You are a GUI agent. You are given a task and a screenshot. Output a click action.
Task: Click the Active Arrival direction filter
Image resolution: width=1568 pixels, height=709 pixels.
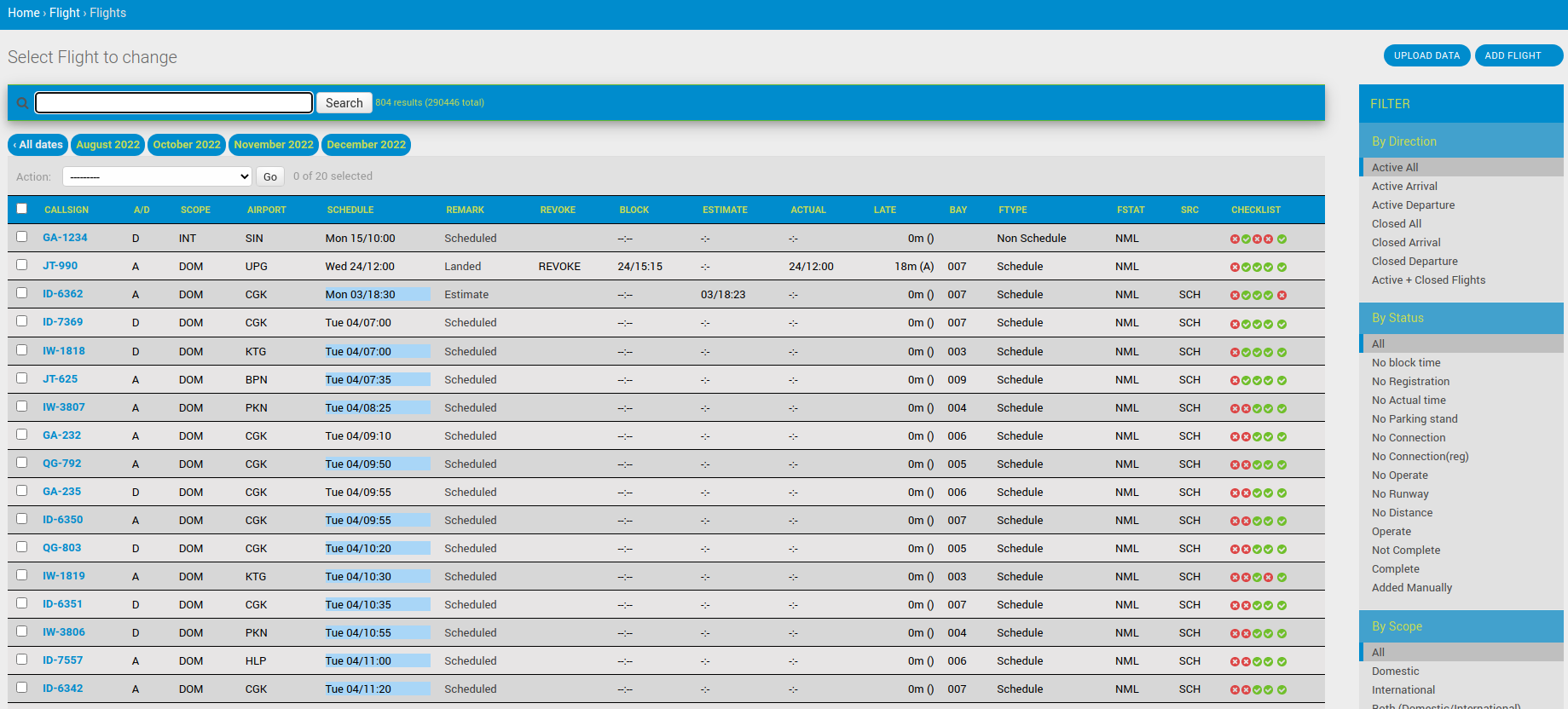click(x=1404, y=187)
